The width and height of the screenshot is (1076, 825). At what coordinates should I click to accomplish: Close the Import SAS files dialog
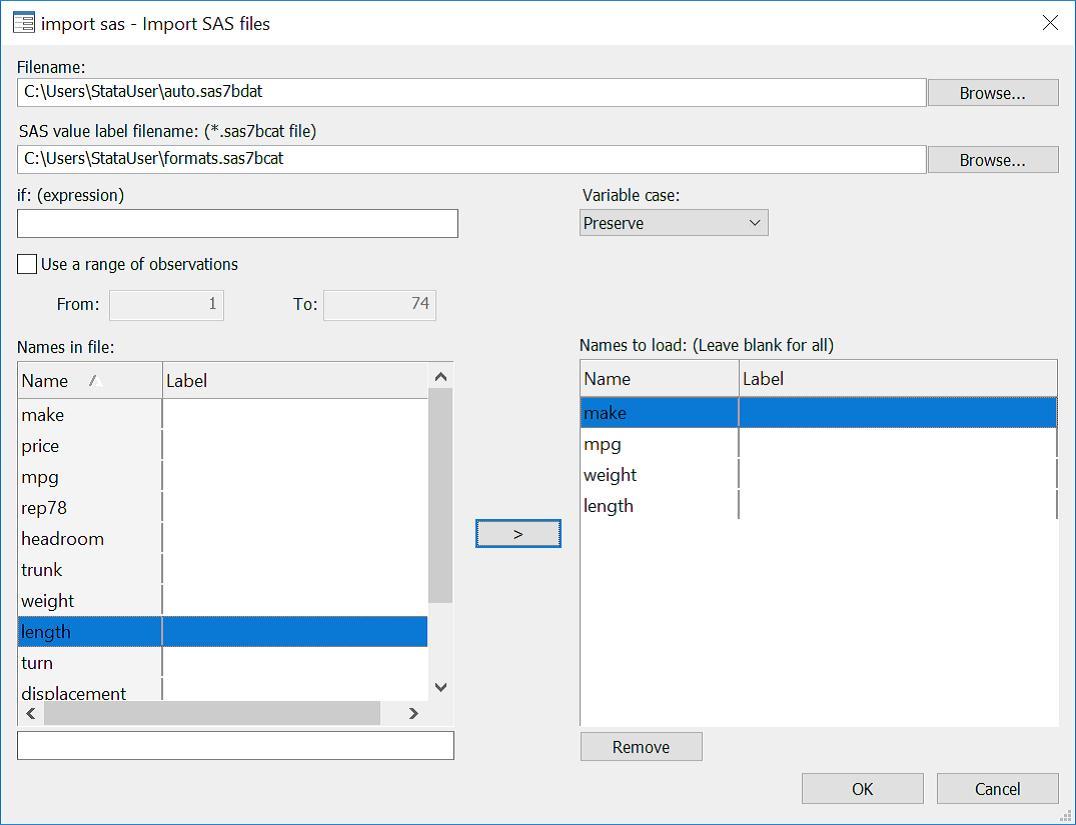1050,23
